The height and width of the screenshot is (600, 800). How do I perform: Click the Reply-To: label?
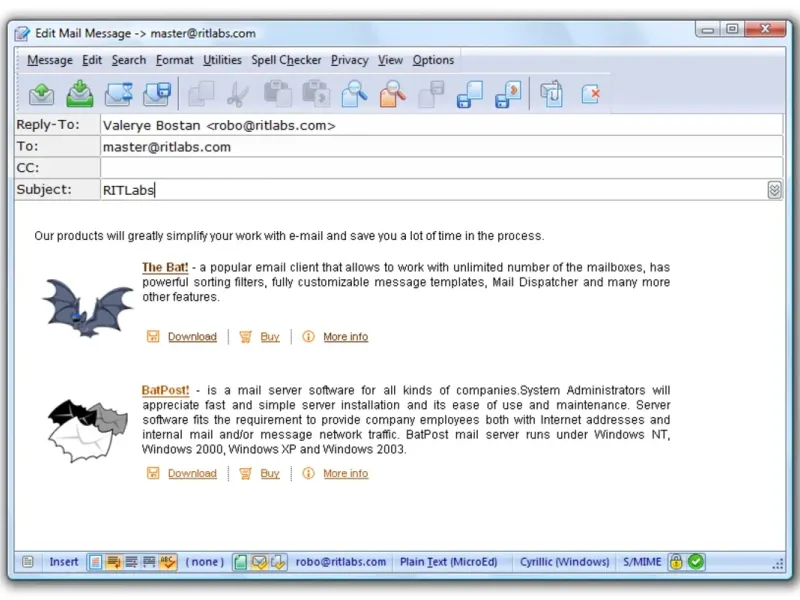click(x=48, y=124)
